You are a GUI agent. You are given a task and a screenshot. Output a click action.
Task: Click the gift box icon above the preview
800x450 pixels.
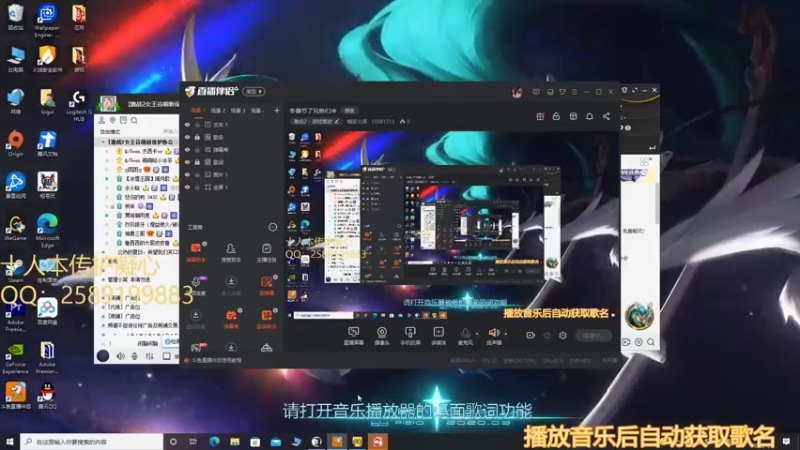(540, 116)
